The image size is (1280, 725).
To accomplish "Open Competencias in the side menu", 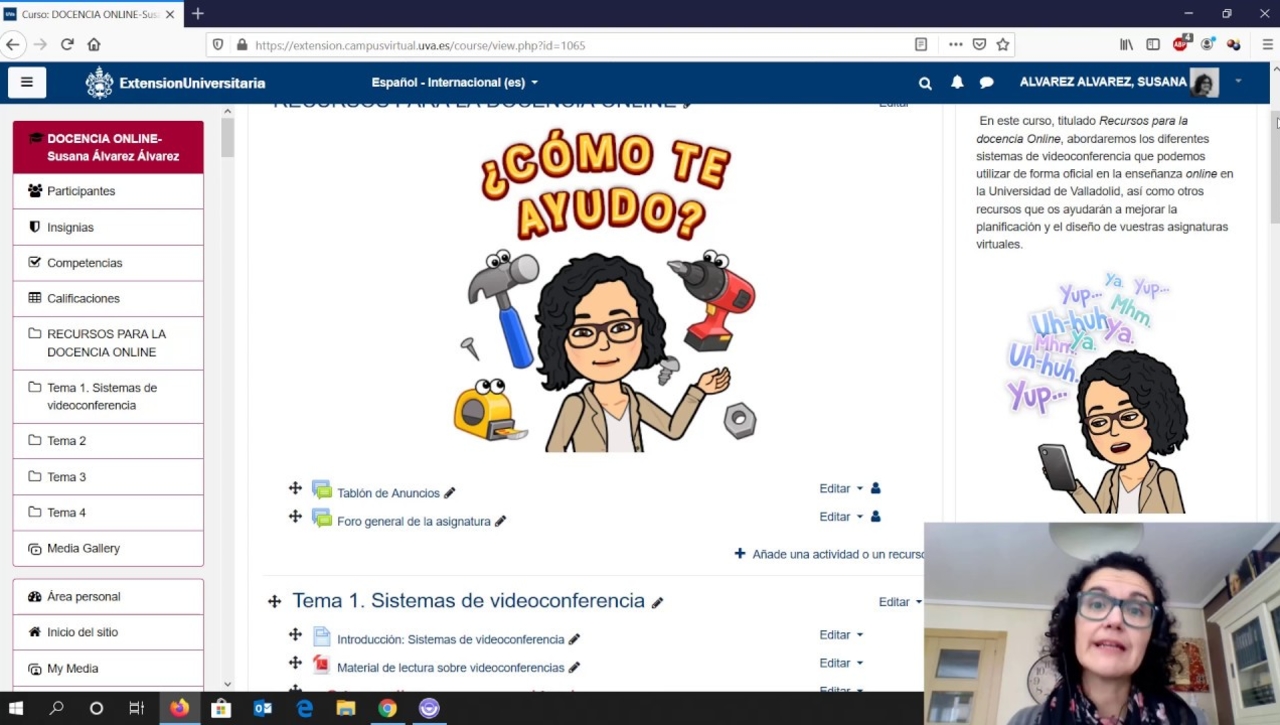I will click(108, 263).
